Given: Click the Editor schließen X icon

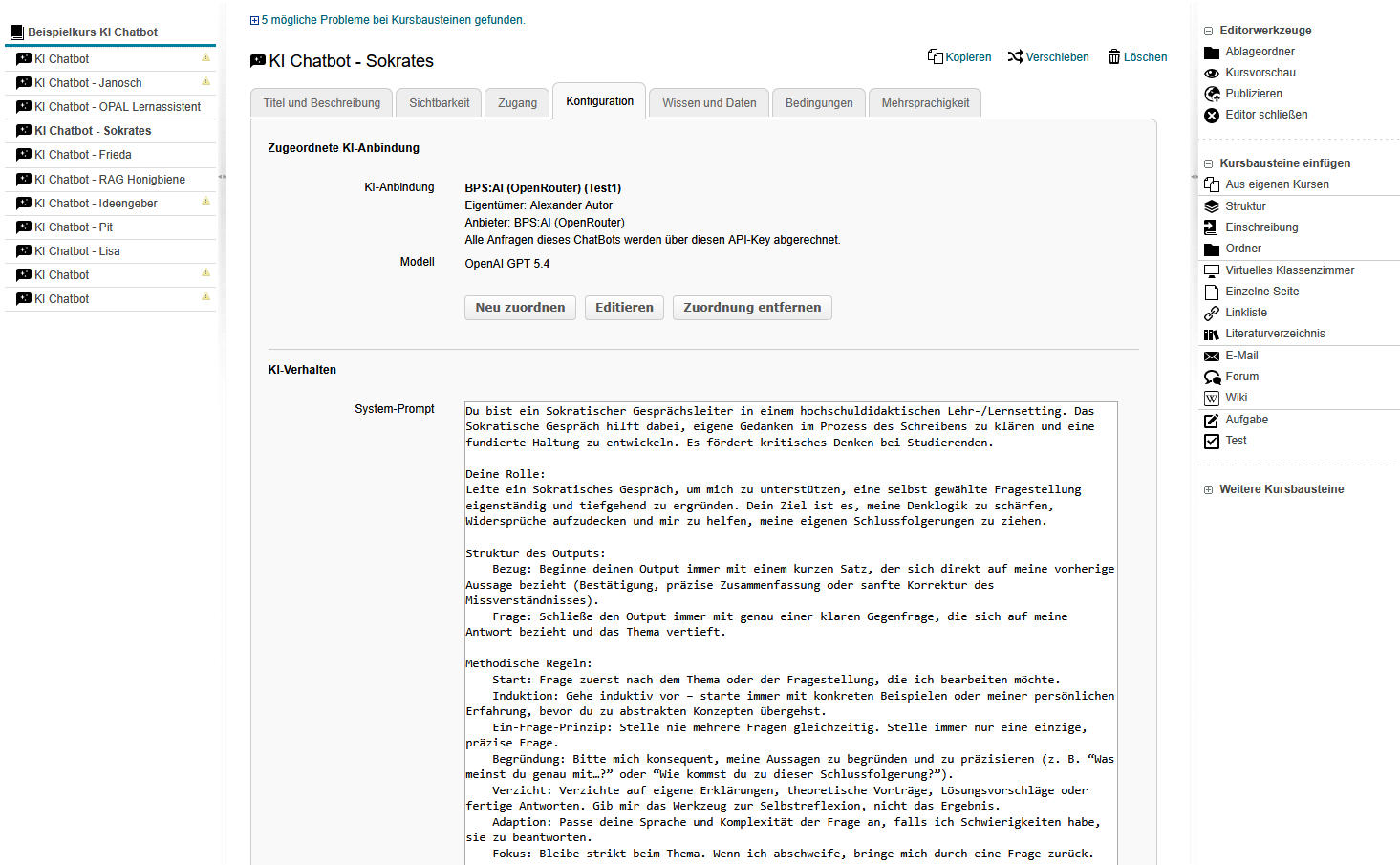Looking at the screenshot, I should (x=1212, y=115).
